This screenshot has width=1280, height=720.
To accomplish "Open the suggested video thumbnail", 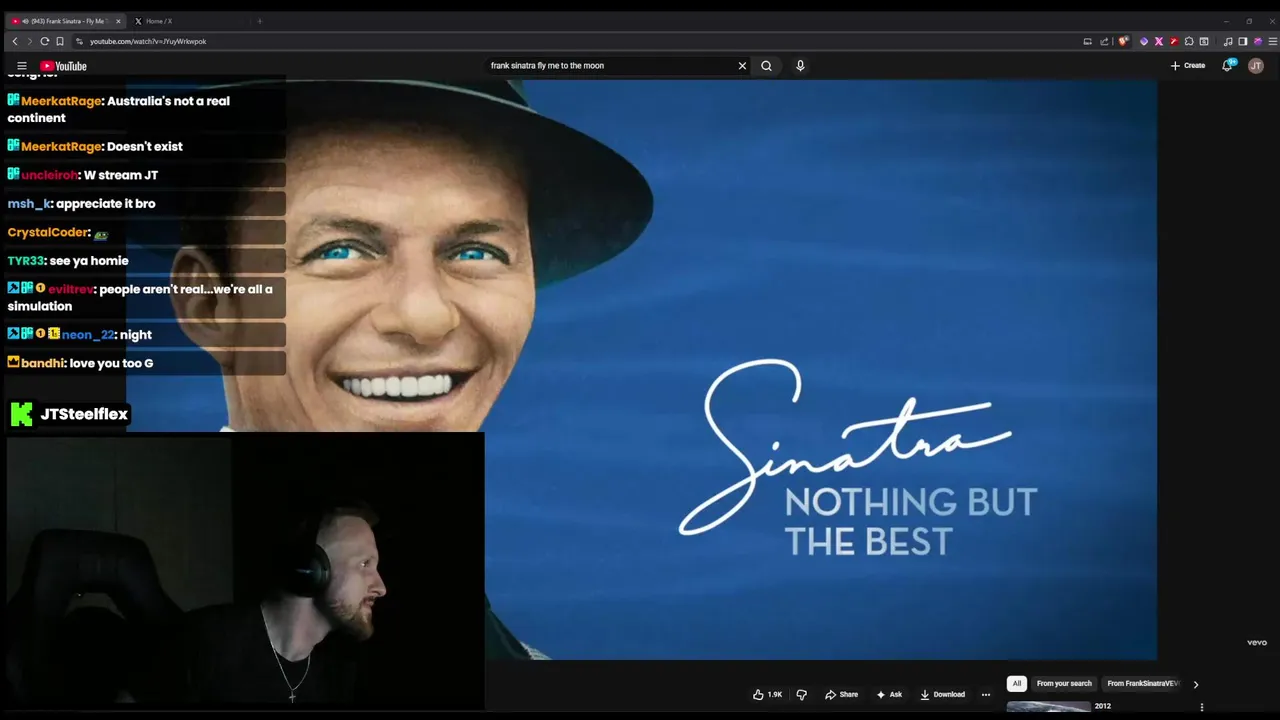I will click(x=1048, y=707).
